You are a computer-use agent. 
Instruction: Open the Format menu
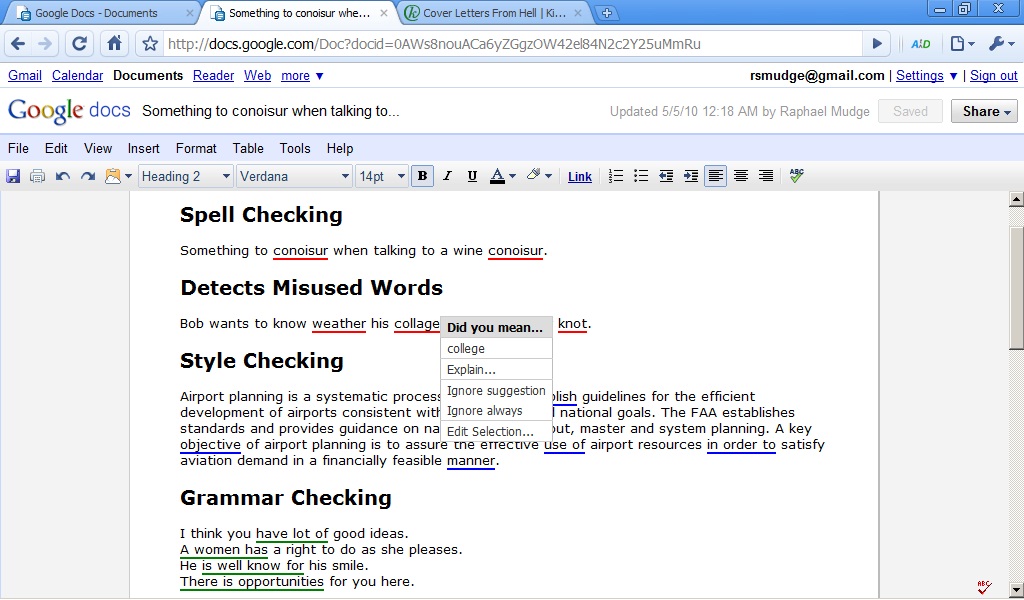click(196, 148)
